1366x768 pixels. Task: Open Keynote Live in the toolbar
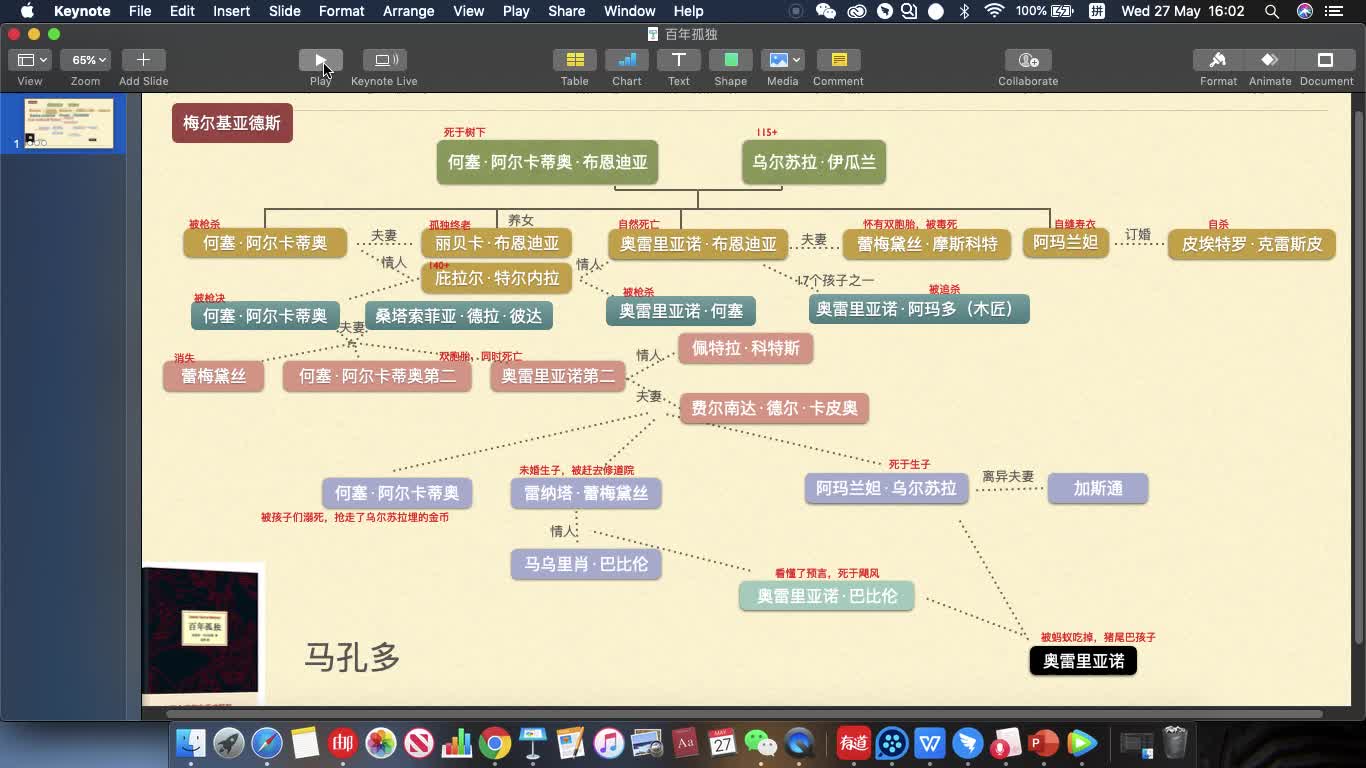pyautogui.click(x=384, y=60)
